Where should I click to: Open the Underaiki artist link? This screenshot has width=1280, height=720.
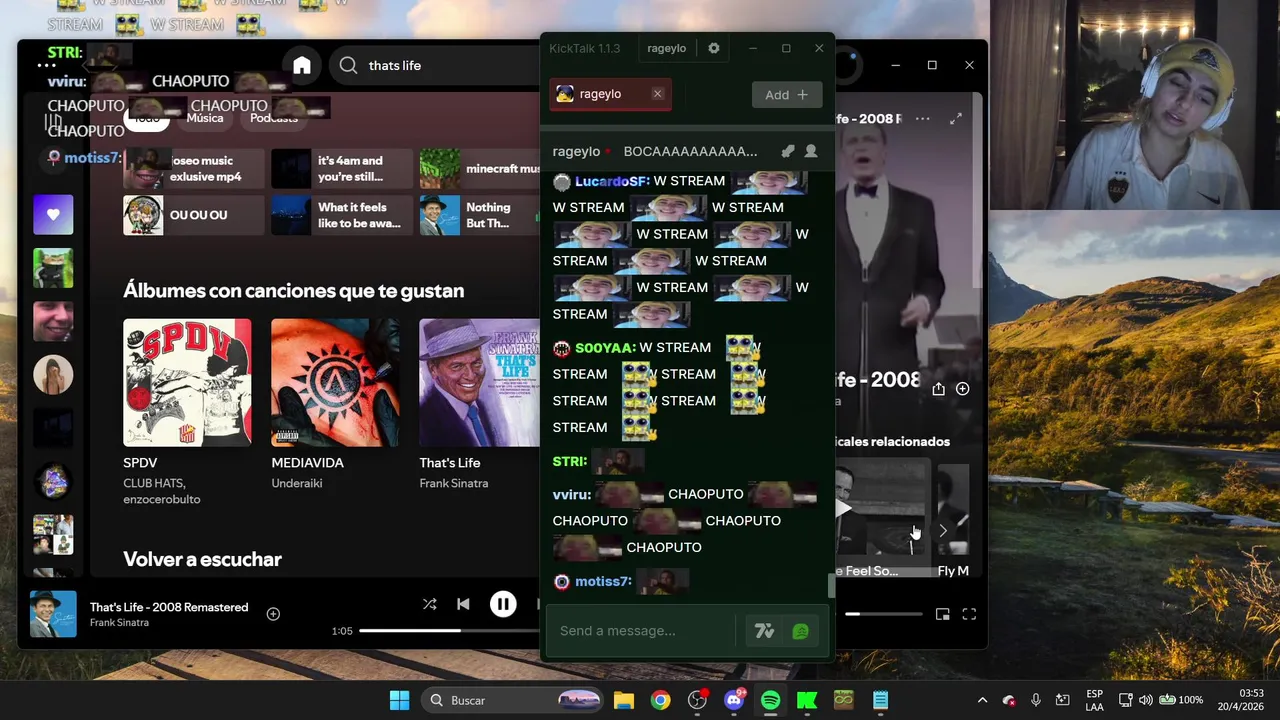[x=297, y=483]
